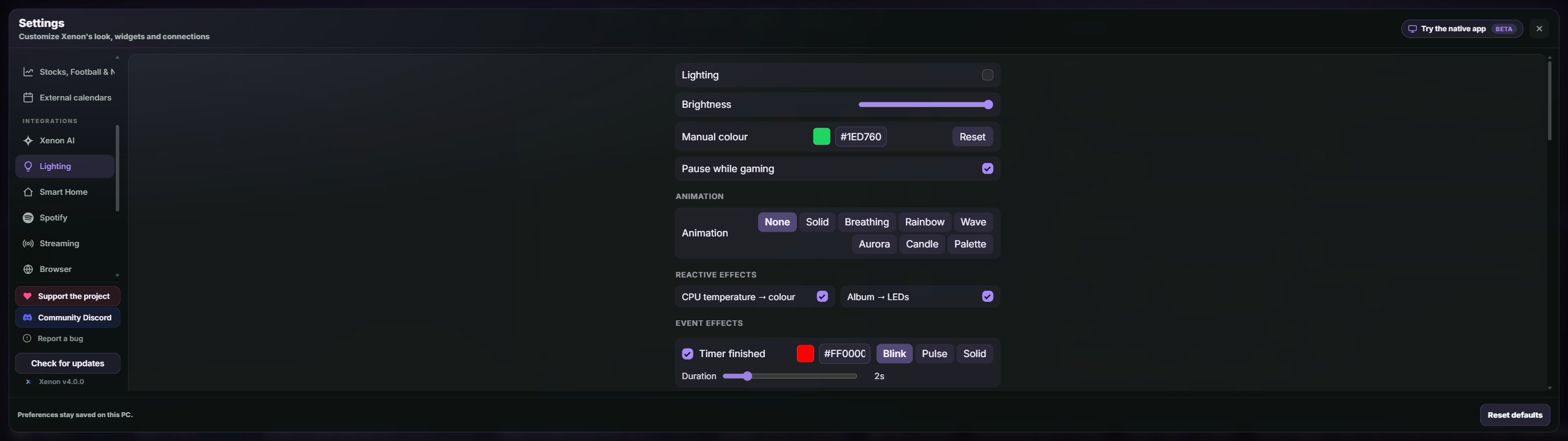Open Smart Home settings
This screenshot has width=1568, height=441.
click(66, 192)
